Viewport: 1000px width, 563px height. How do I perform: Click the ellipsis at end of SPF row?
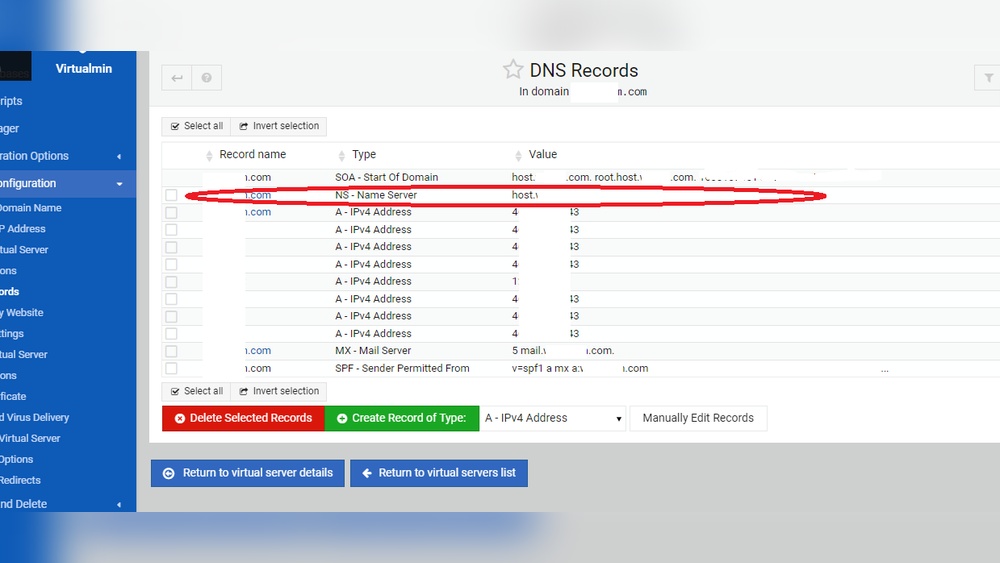coord(885,370)
